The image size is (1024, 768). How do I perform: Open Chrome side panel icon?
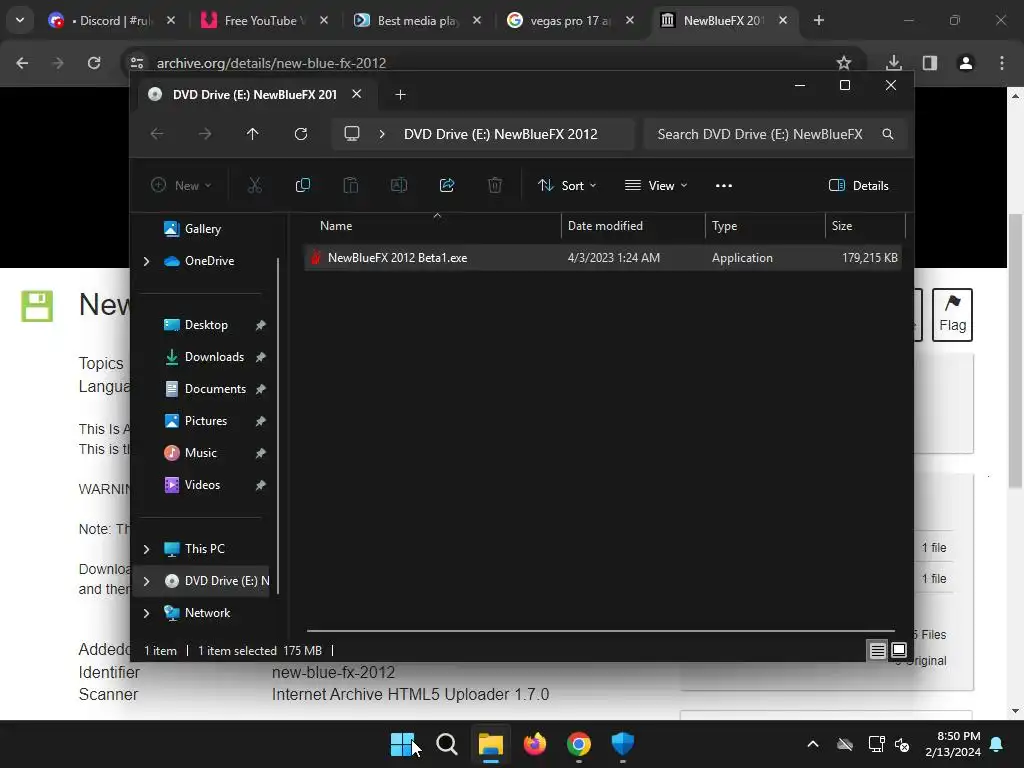point(930,63)
